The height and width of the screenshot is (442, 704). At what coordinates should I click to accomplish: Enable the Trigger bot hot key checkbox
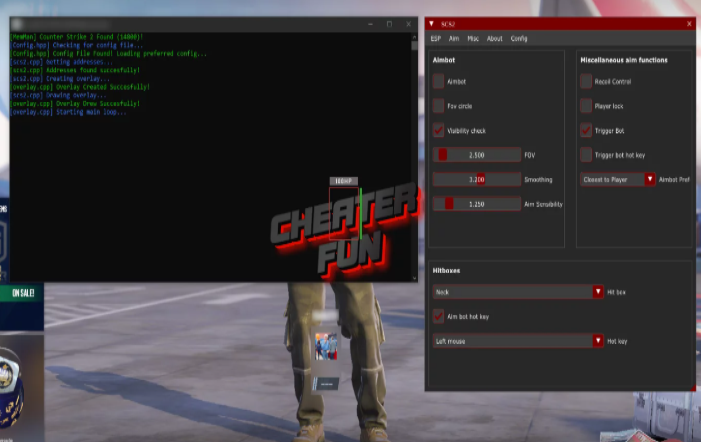(x=586, y=155)
